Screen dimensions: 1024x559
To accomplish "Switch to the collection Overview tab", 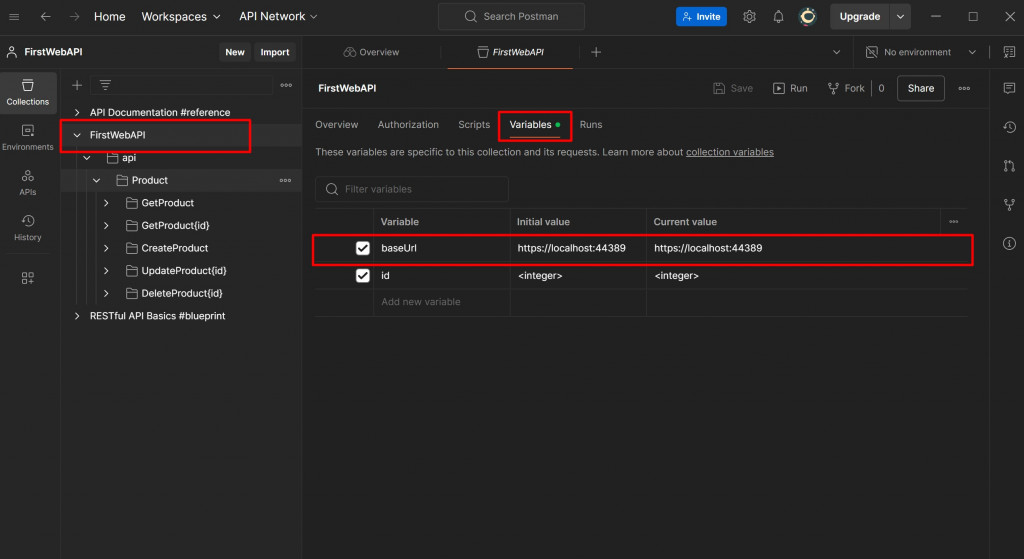I will [x=336, y=125].
